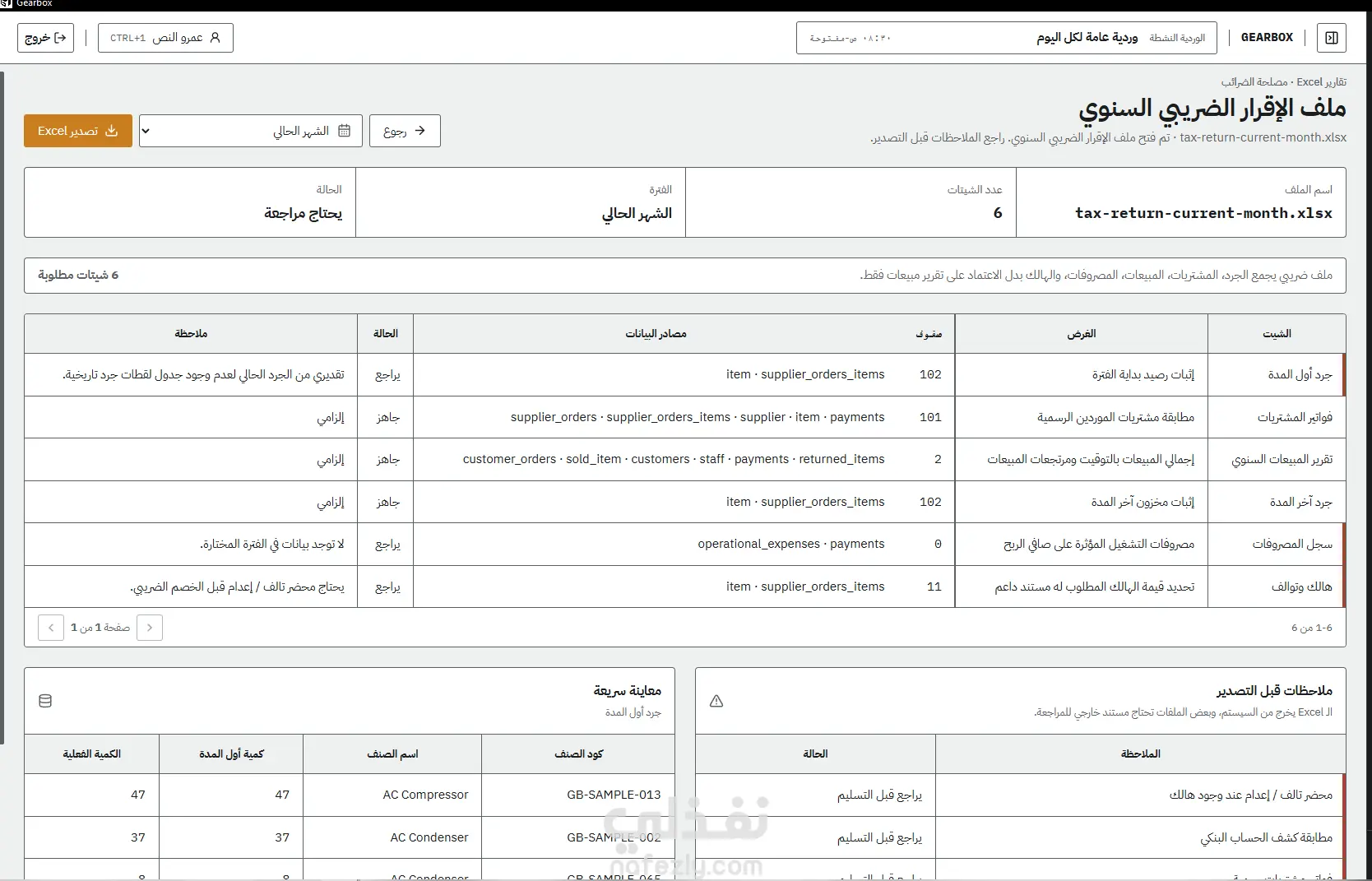Click purpose إثبات رصيد بداية الفترة
The image size is (1372, 881).
(x=1143, y=375)
